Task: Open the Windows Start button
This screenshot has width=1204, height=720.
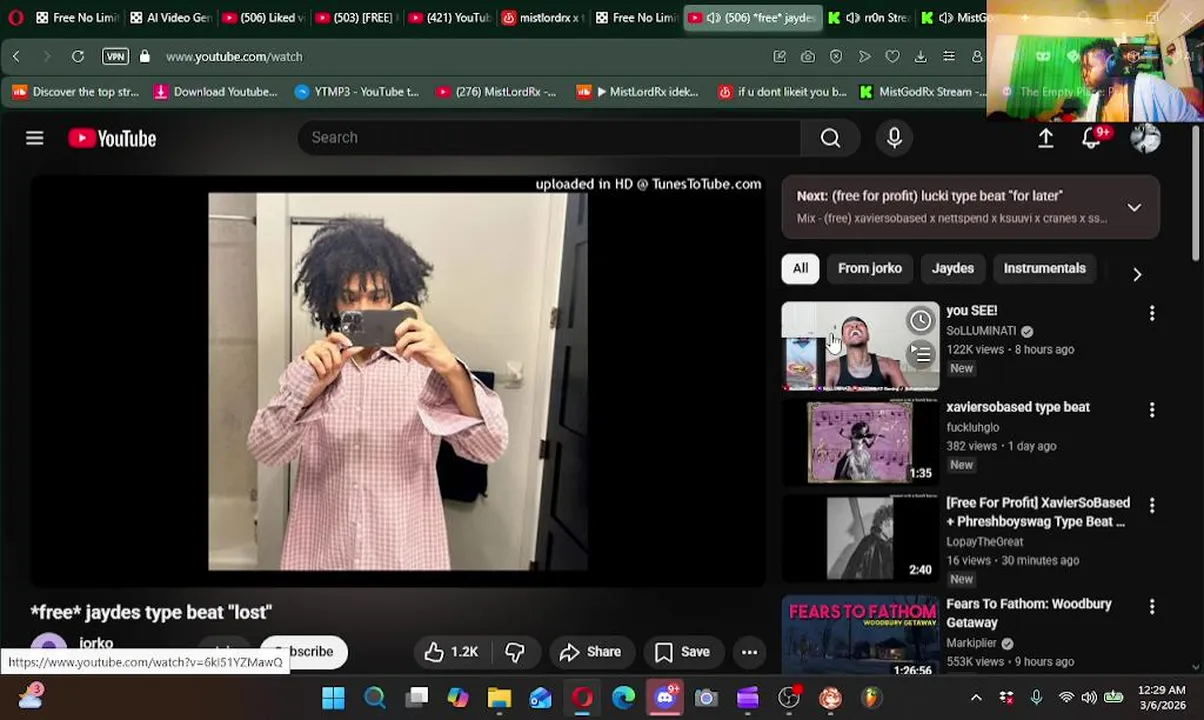Action: coord(333,697)
